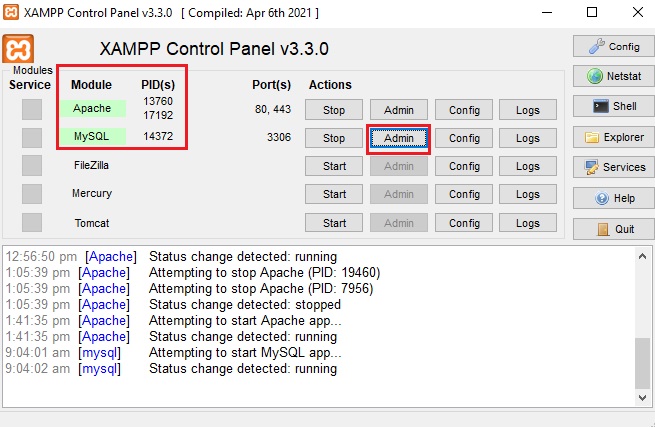
Task: Click the Apache module label
Action: (x=92, y=108)
